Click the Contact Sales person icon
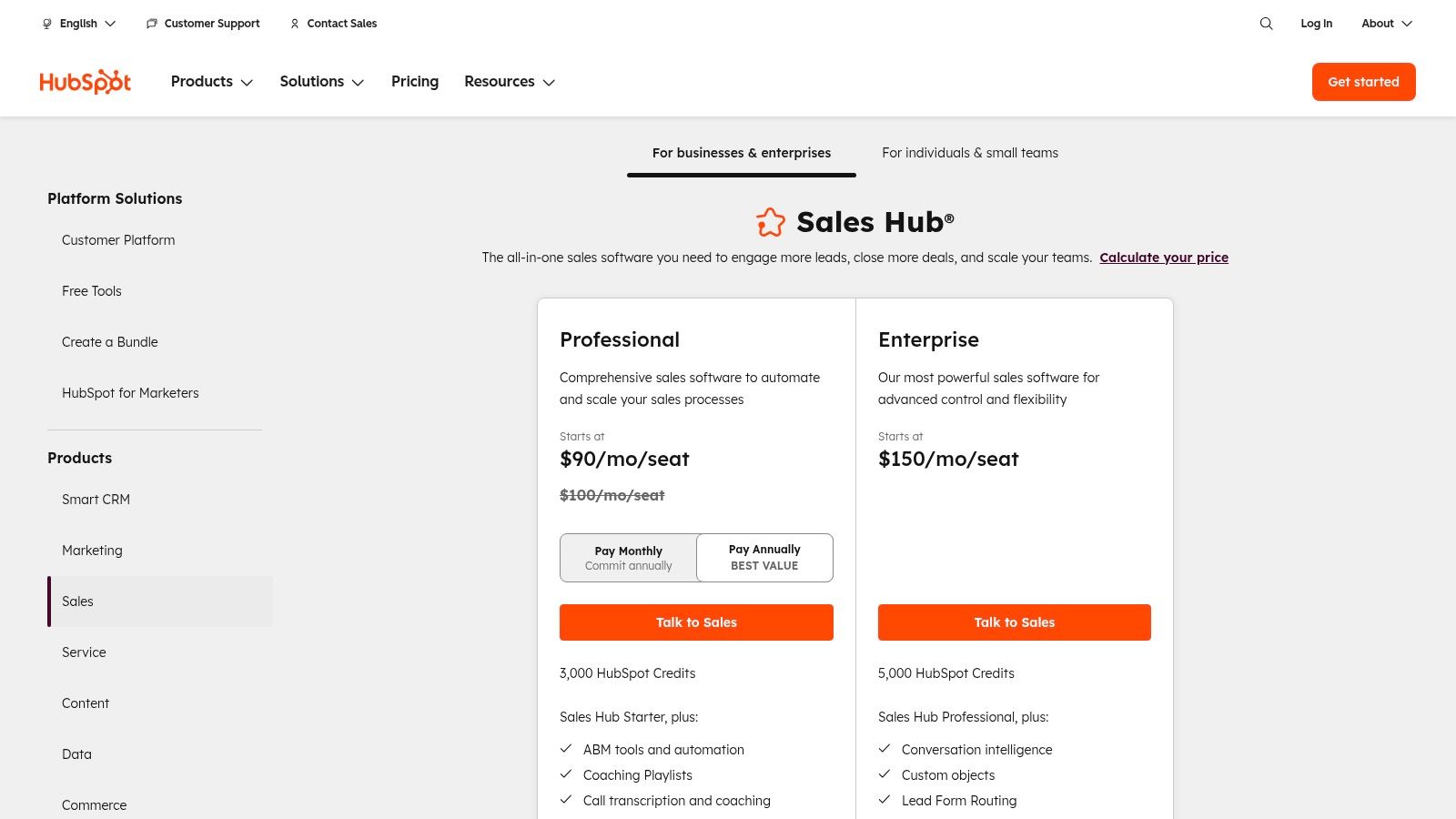 pos(294,24)
